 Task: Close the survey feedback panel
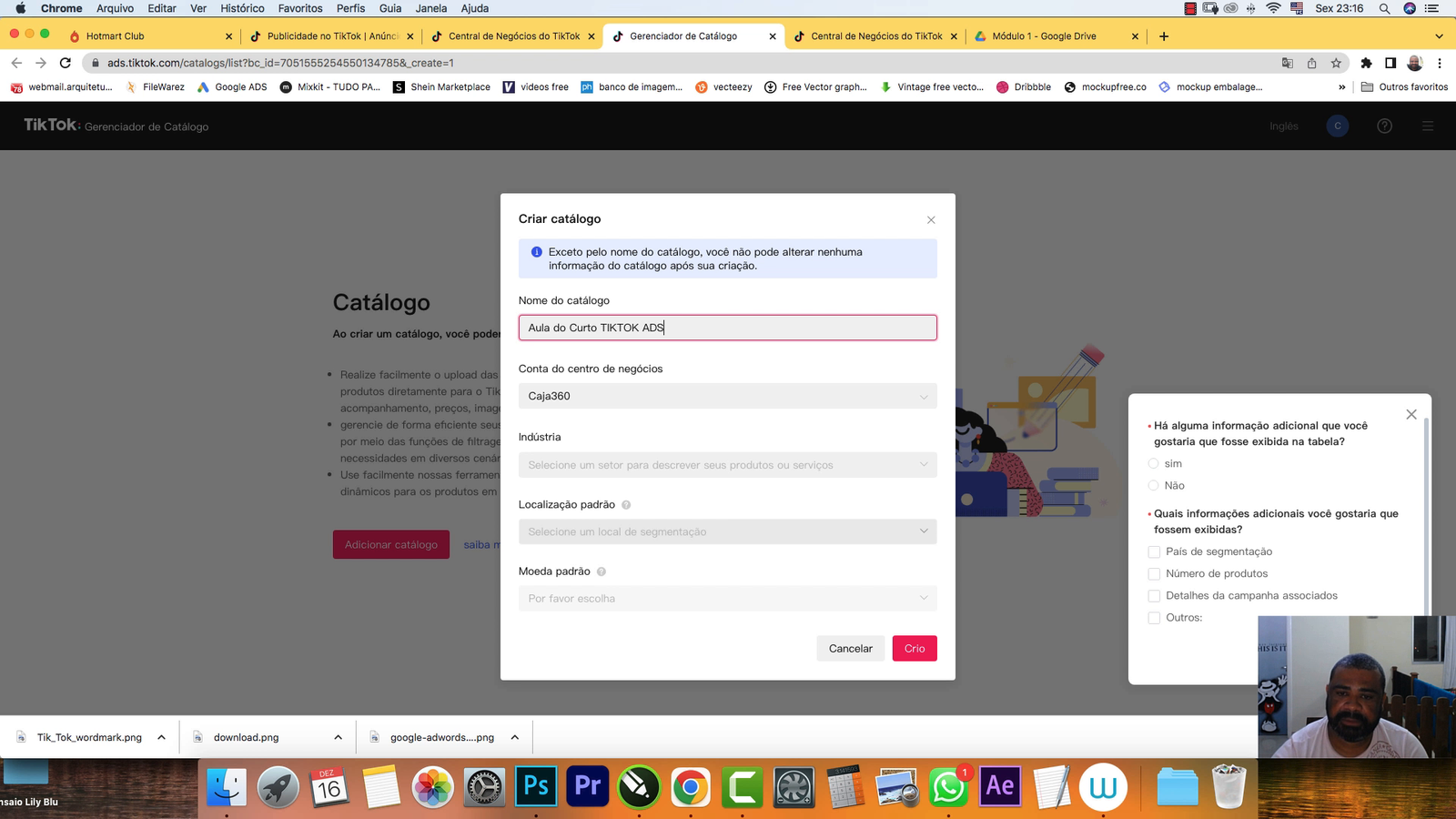[x=1411, y=414]
